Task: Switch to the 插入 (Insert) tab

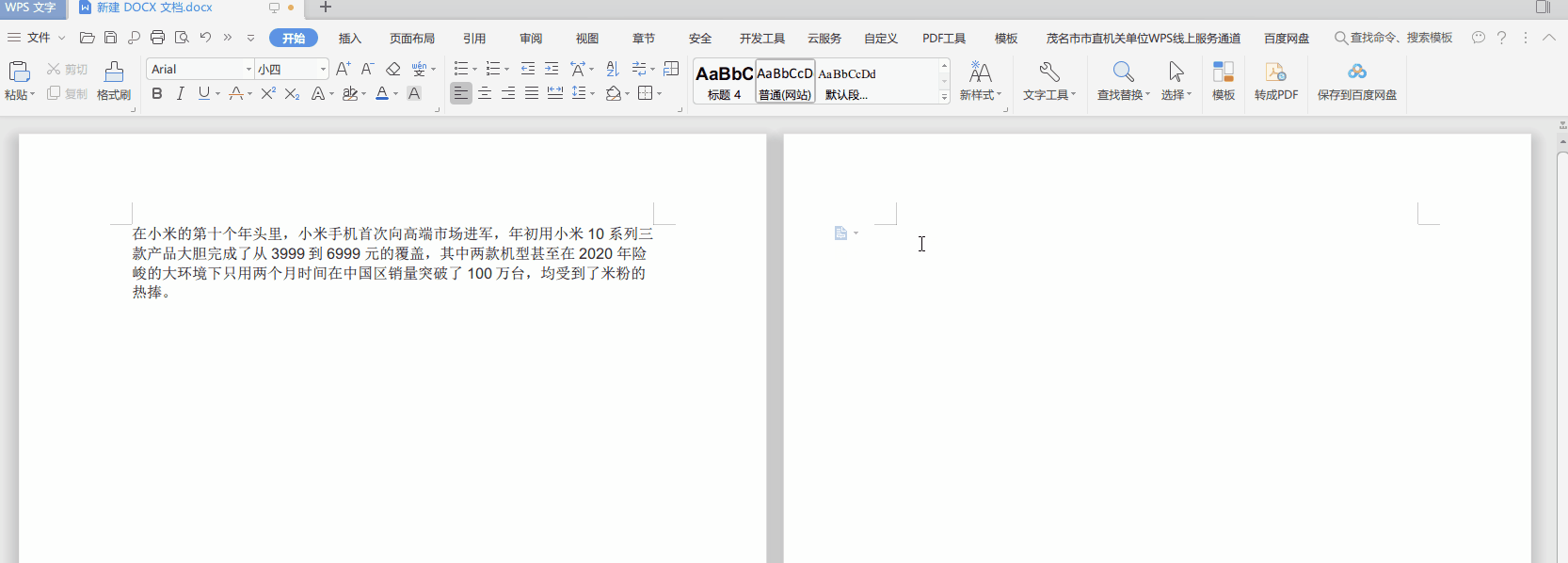Action: tap(350, 39)
